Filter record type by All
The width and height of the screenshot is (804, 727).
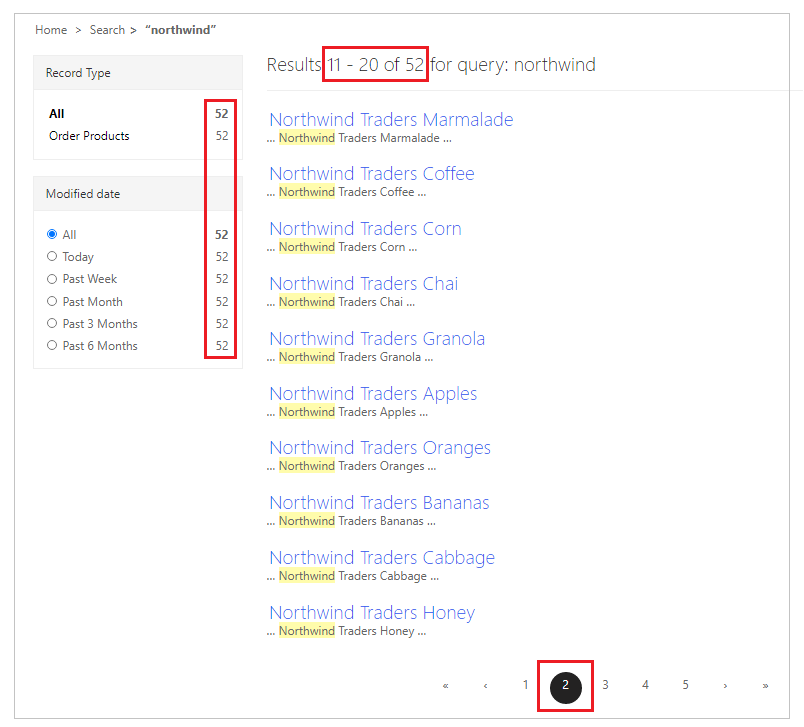[56, 114]
